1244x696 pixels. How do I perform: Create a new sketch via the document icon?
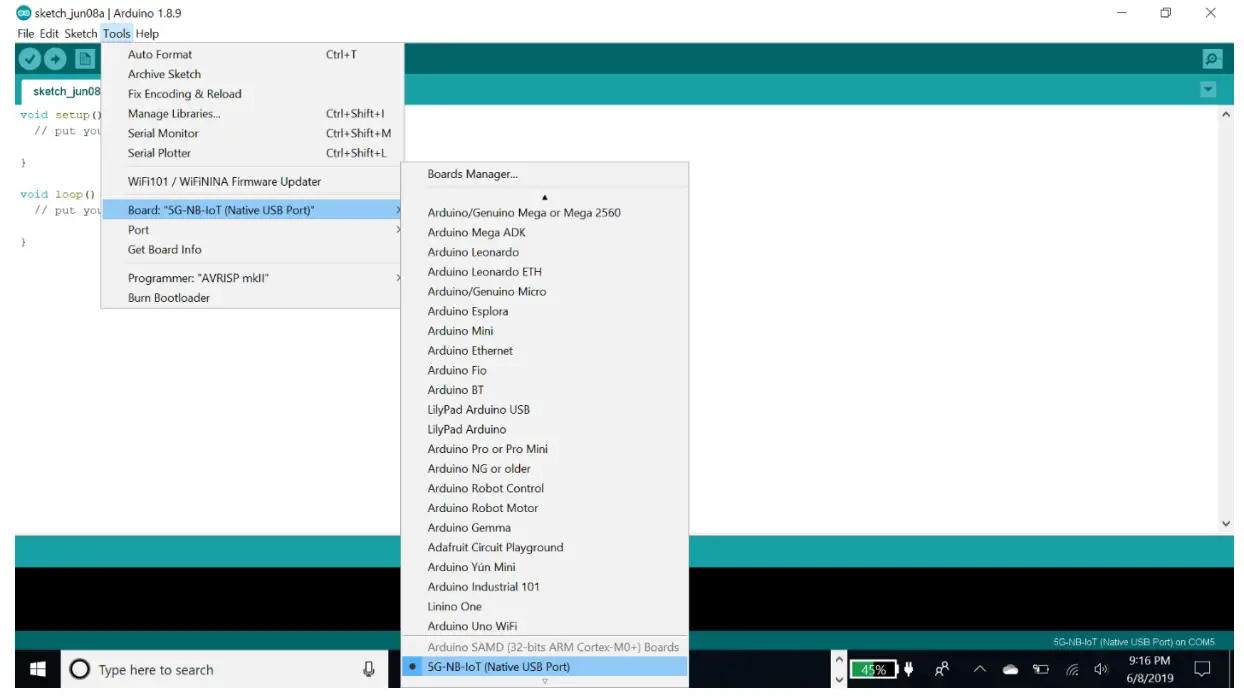click(86, 59)
